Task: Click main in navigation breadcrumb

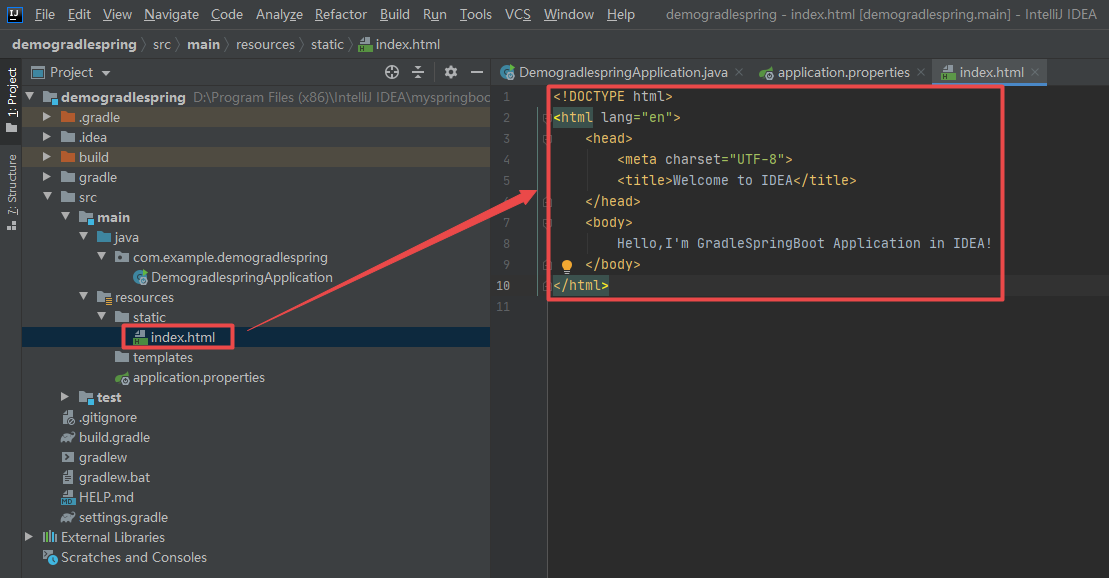Action: tap(204, 44)
